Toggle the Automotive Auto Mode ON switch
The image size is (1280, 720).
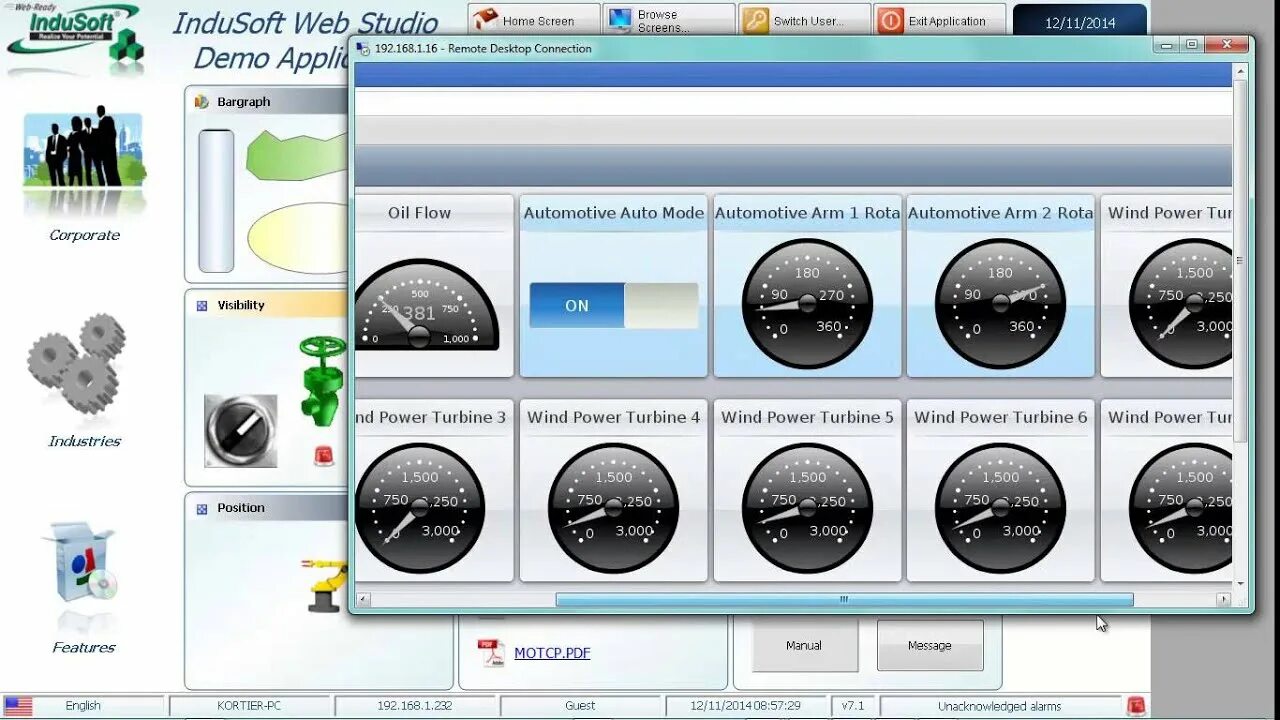pos(613,305)
